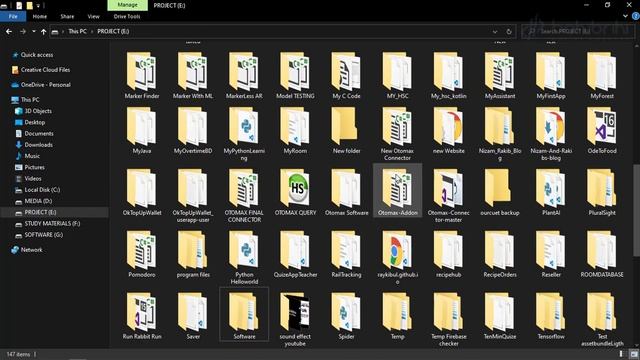Open the Otomax-Connector-master folder
The height and width of the screenshot is (360, 640).
click(x=449, y=196)
